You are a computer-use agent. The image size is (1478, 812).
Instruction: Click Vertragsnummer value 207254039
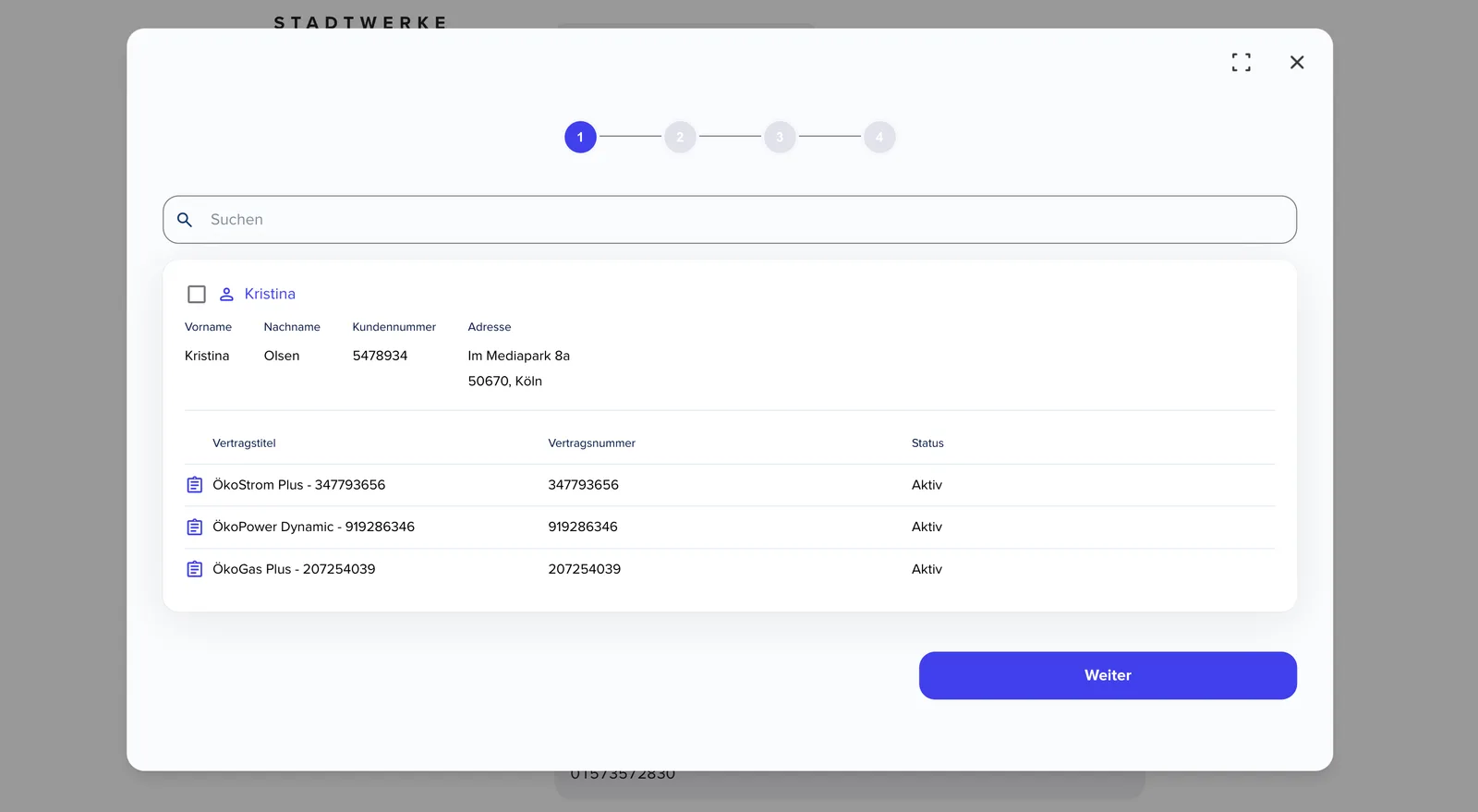pyautogui.click(x=585, y=569)
